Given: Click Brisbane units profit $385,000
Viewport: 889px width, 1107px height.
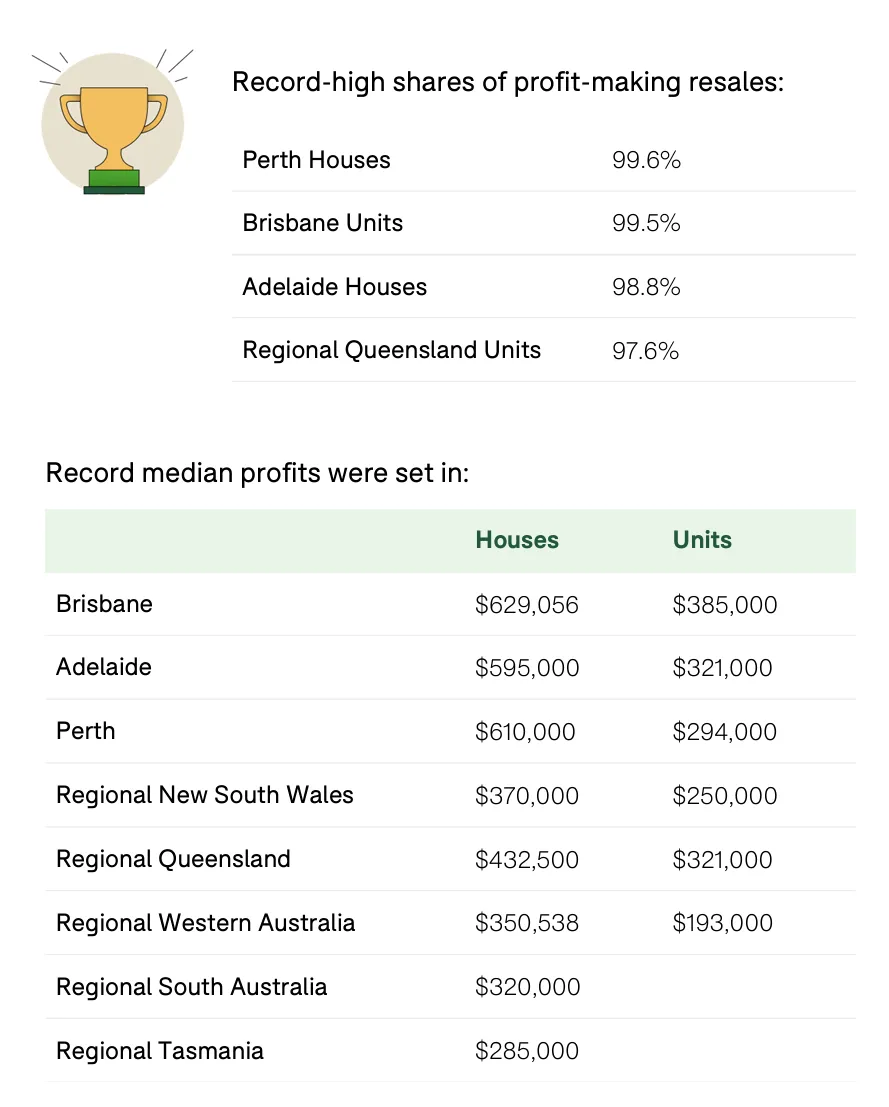Looking at the screenshot, I should coord(724,605).
